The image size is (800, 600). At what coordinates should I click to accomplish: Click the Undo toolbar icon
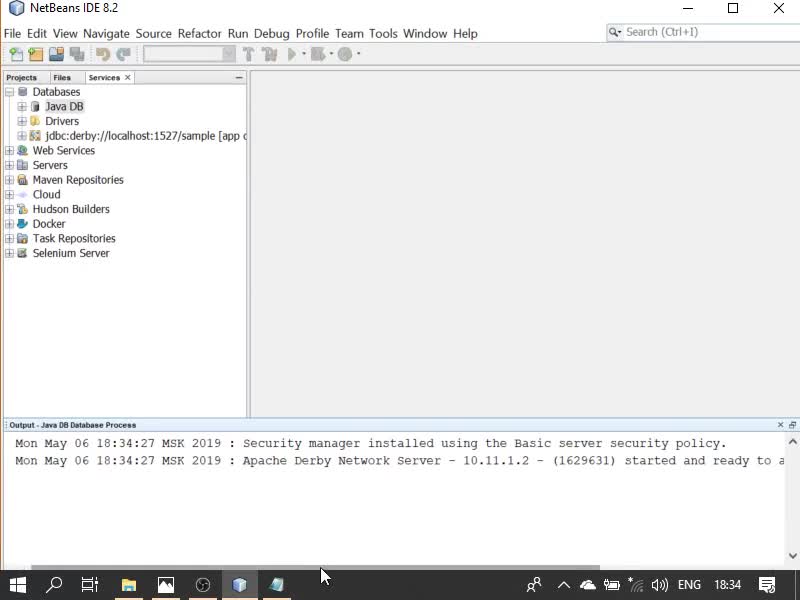103,54
